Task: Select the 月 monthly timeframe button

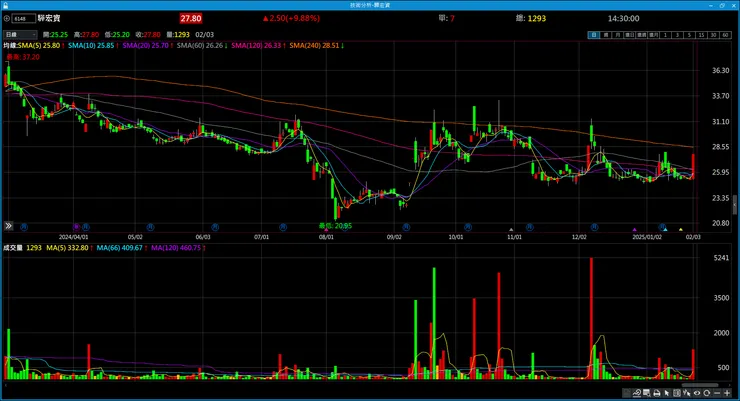Action: pos(617,35)
